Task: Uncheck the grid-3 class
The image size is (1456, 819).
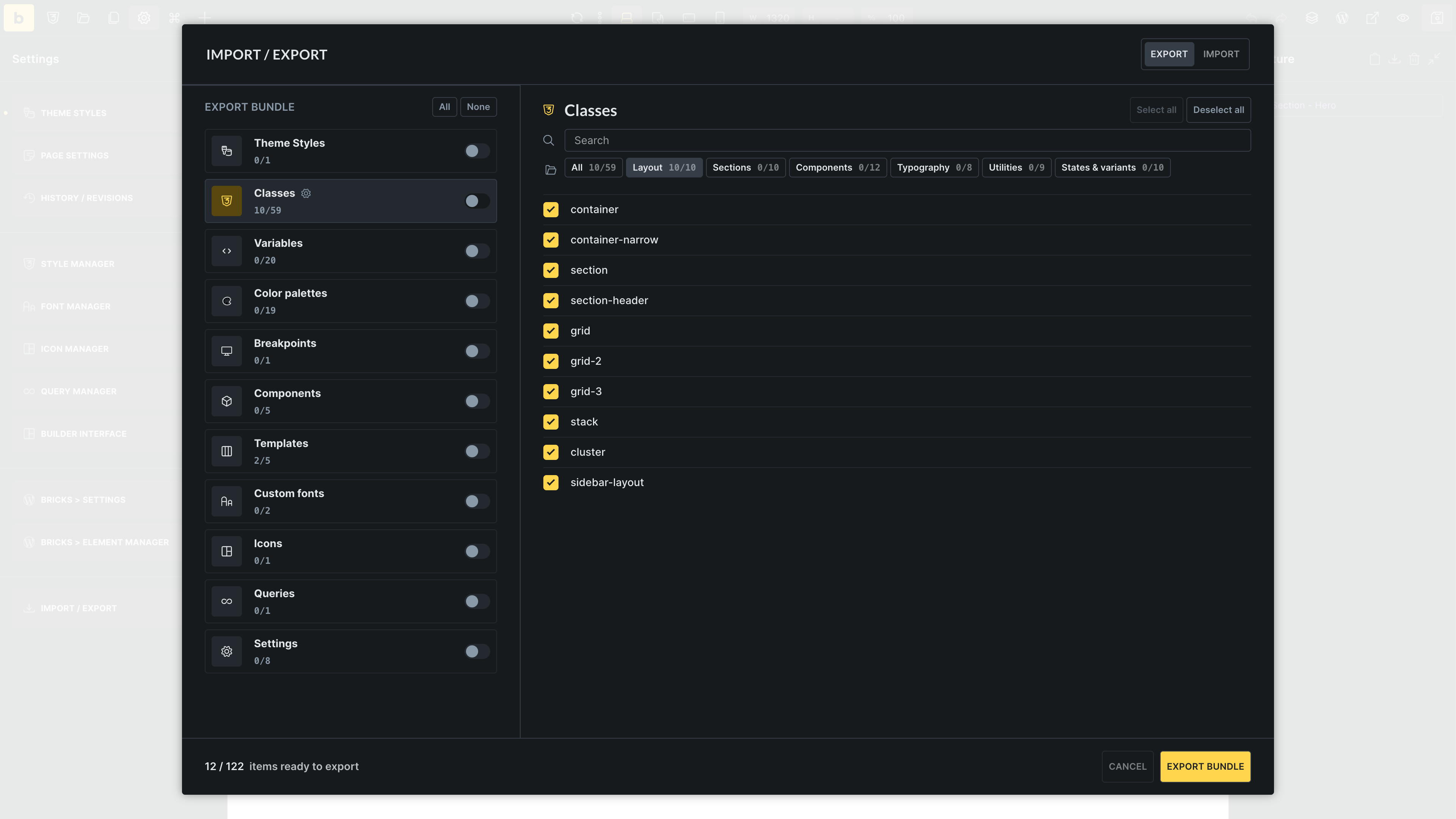Action: tap(551, 392)
